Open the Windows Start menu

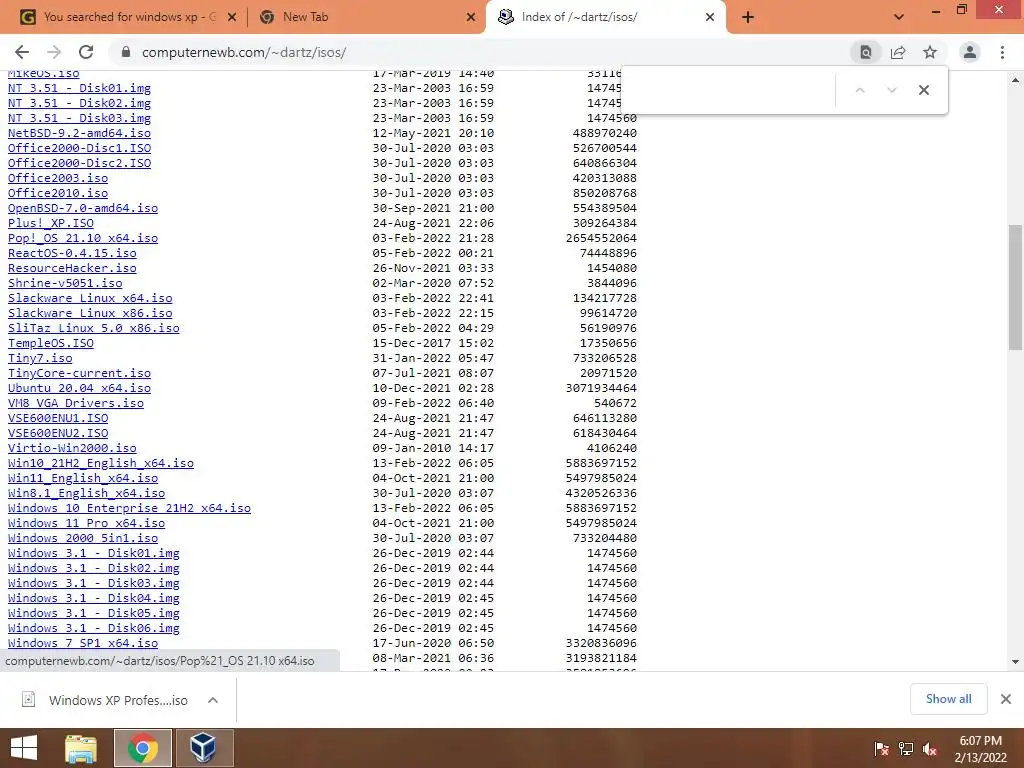coord(24,748)
